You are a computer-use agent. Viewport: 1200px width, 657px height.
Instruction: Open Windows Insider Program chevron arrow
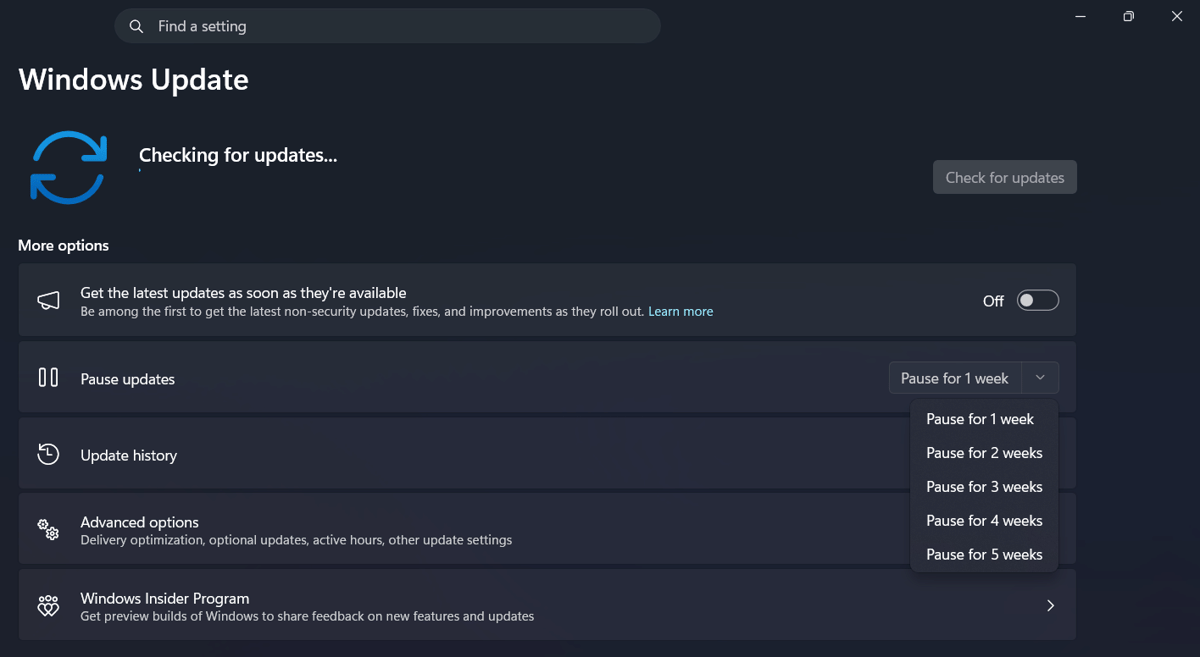[1050, 606]
